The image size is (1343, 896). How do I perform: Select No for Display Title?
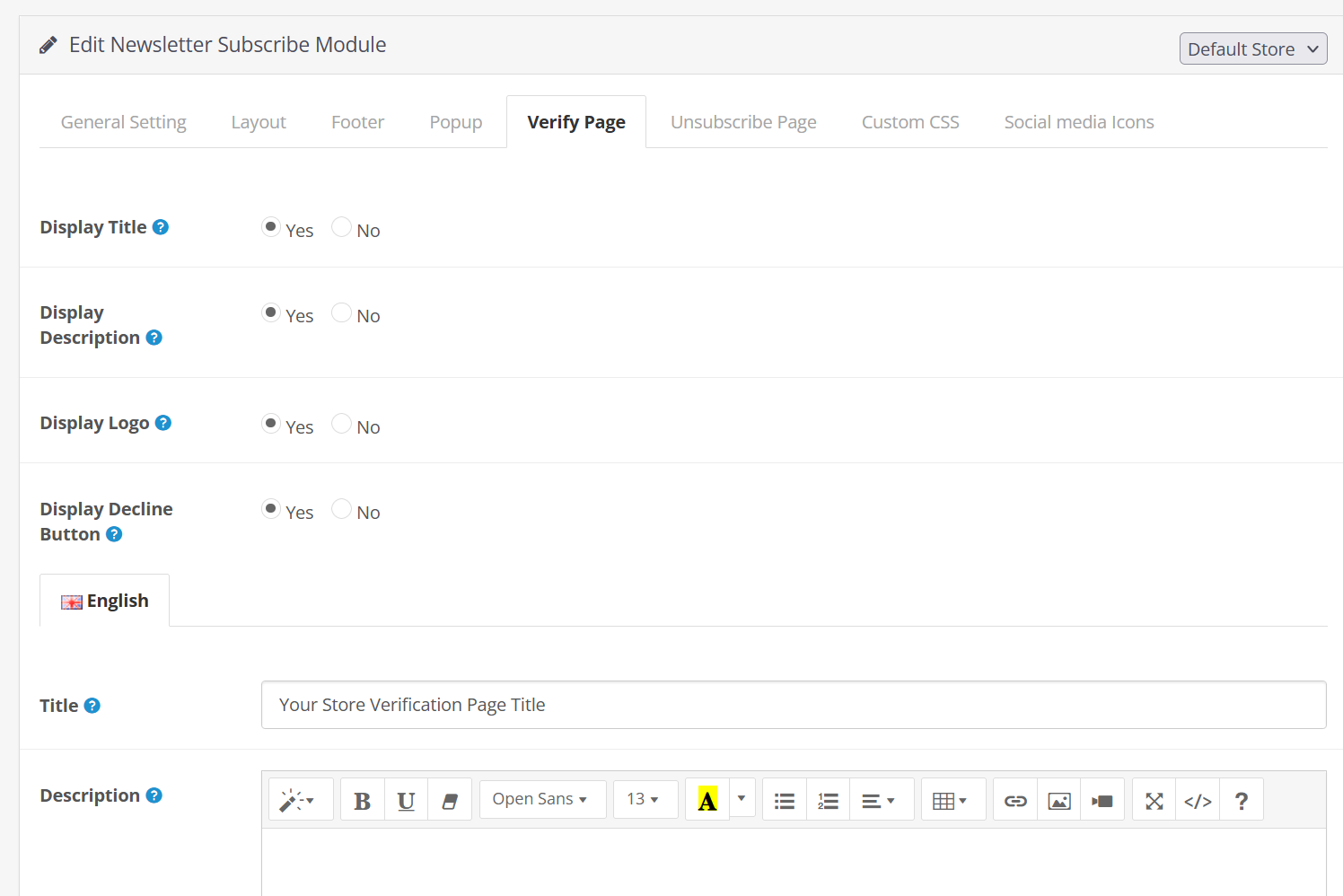click(341, 227)
